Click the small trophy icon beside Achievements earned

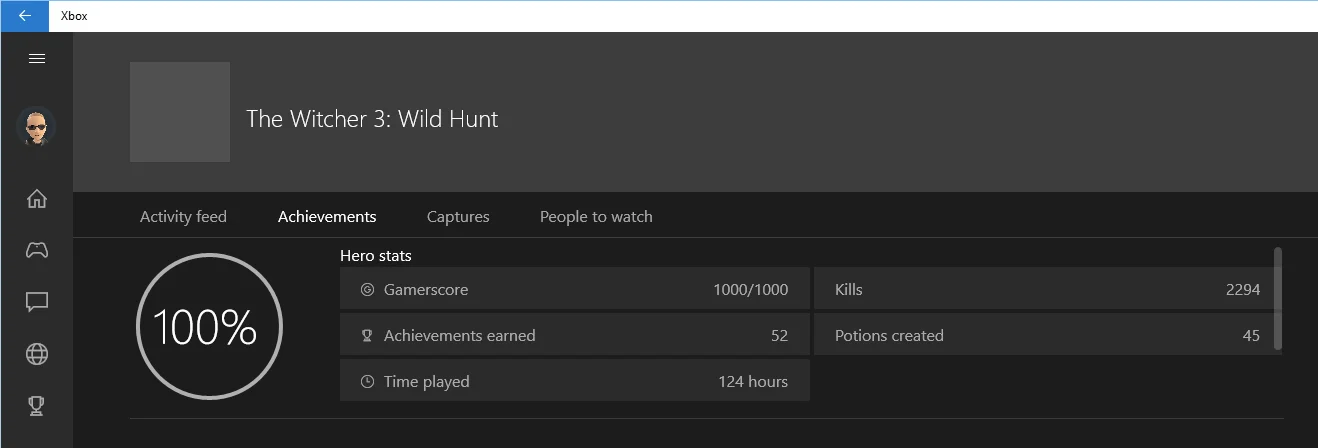coord(367,336)
